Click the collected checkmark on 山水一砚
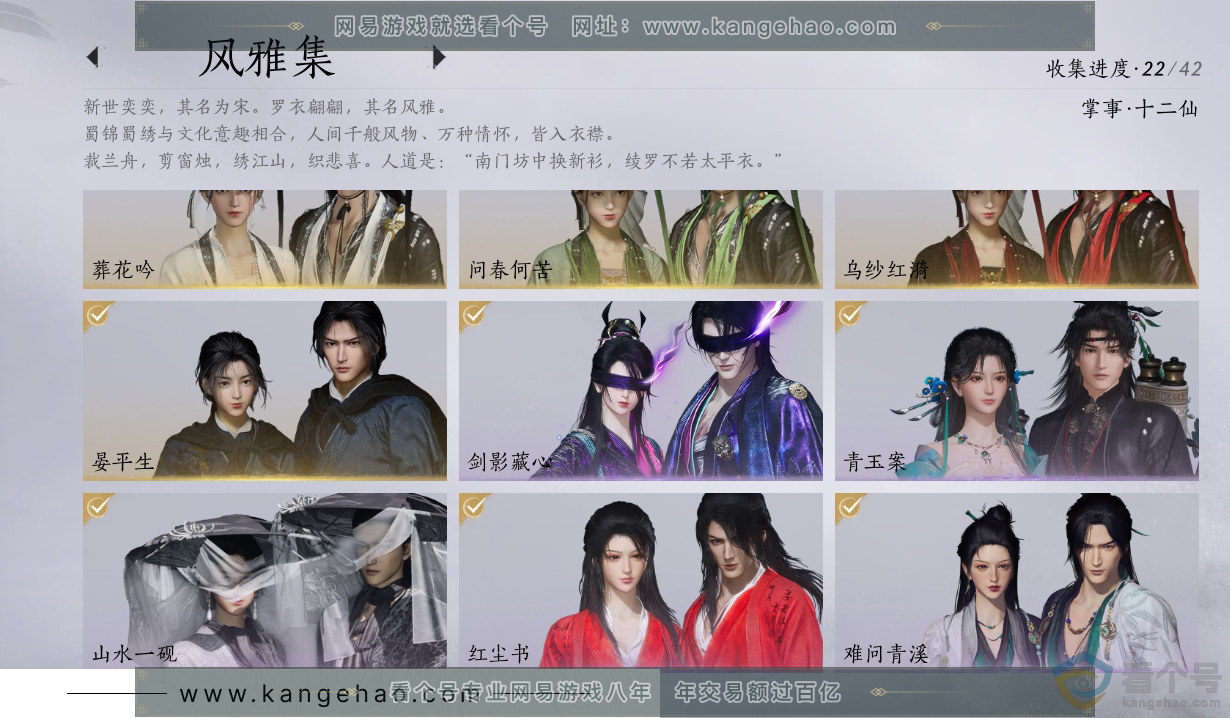1230x718 pixels. [x=98, y=507]
